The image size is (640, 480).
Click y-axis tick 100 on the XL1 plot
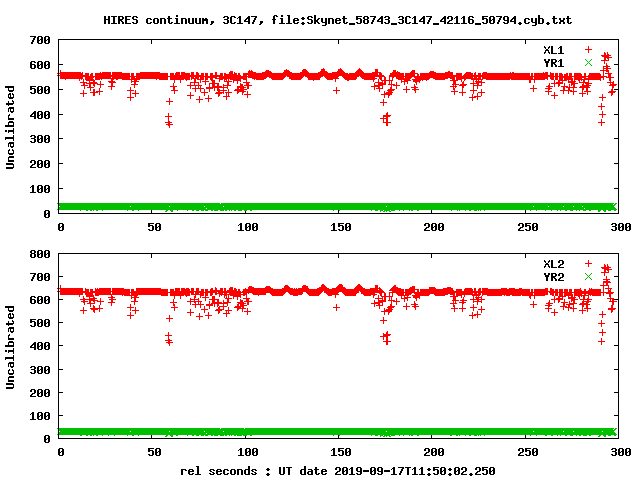[40, 189]
